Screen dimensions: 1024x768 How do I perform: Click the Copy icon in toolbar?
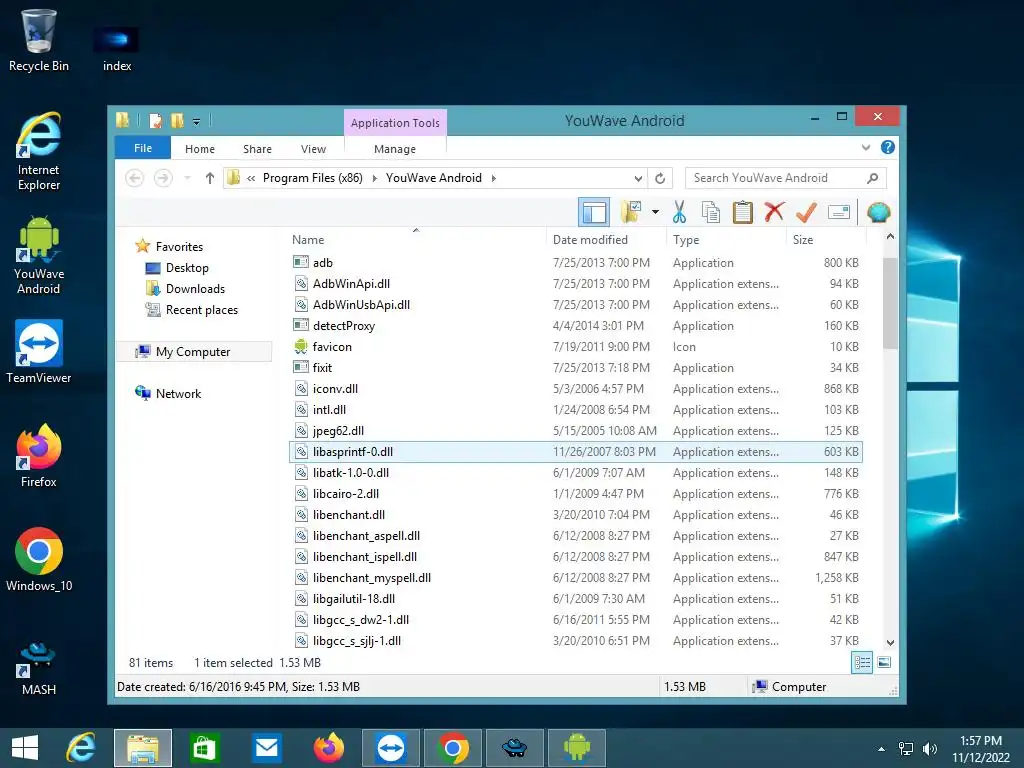711,212
